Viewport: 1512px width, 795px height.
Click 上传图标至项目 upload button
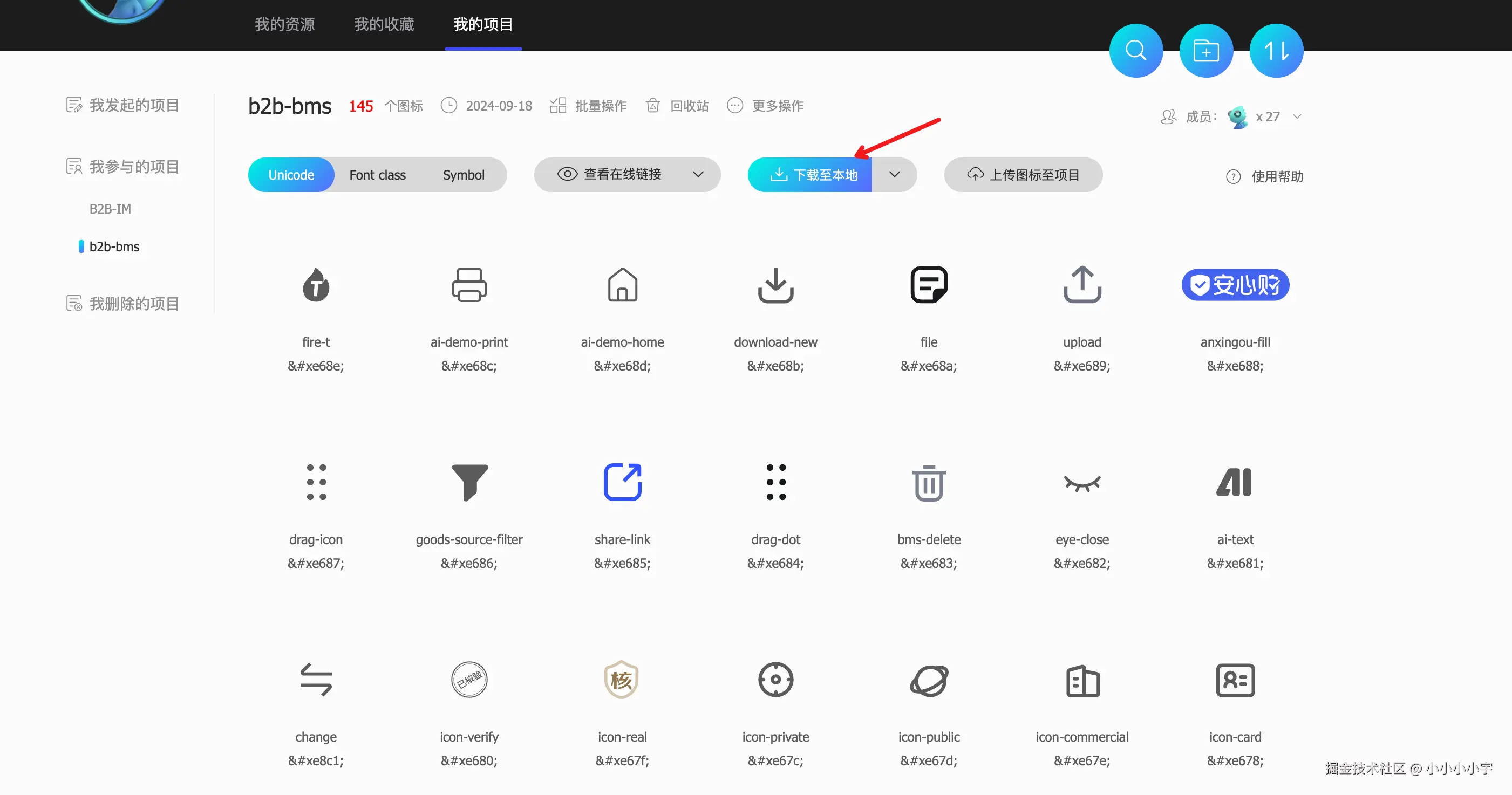point(1023,175)
